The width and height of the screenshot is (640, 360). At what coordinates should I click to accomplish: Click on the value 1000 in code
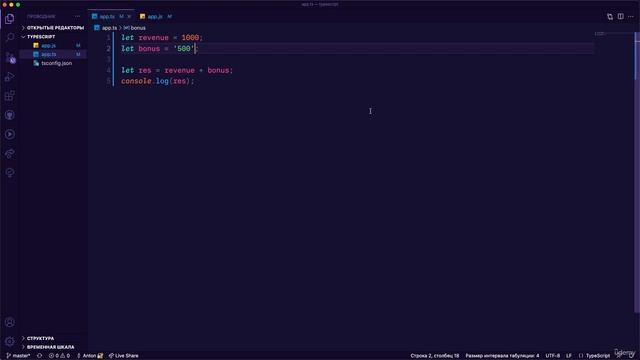[190, 38]
